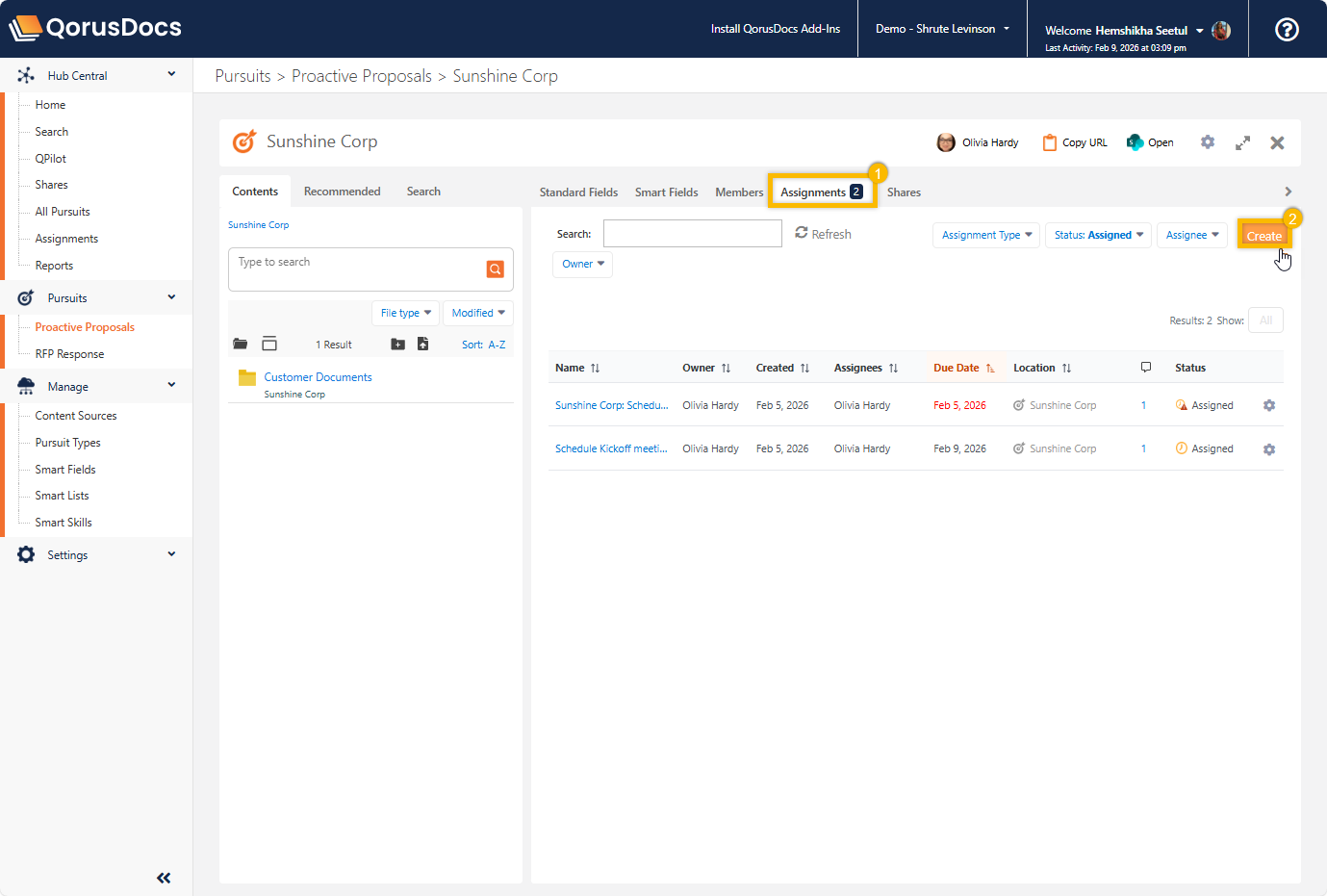Image resolution: width=1327 pixels, height=896 pixels.
Task: Switch to the Smart Fields tab
Action: coord(666,192)
